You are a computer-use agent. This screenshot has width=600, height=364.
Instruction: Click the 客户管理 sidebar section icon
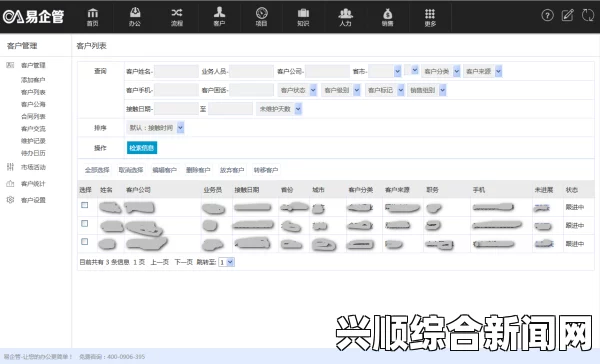coord(10,65)
